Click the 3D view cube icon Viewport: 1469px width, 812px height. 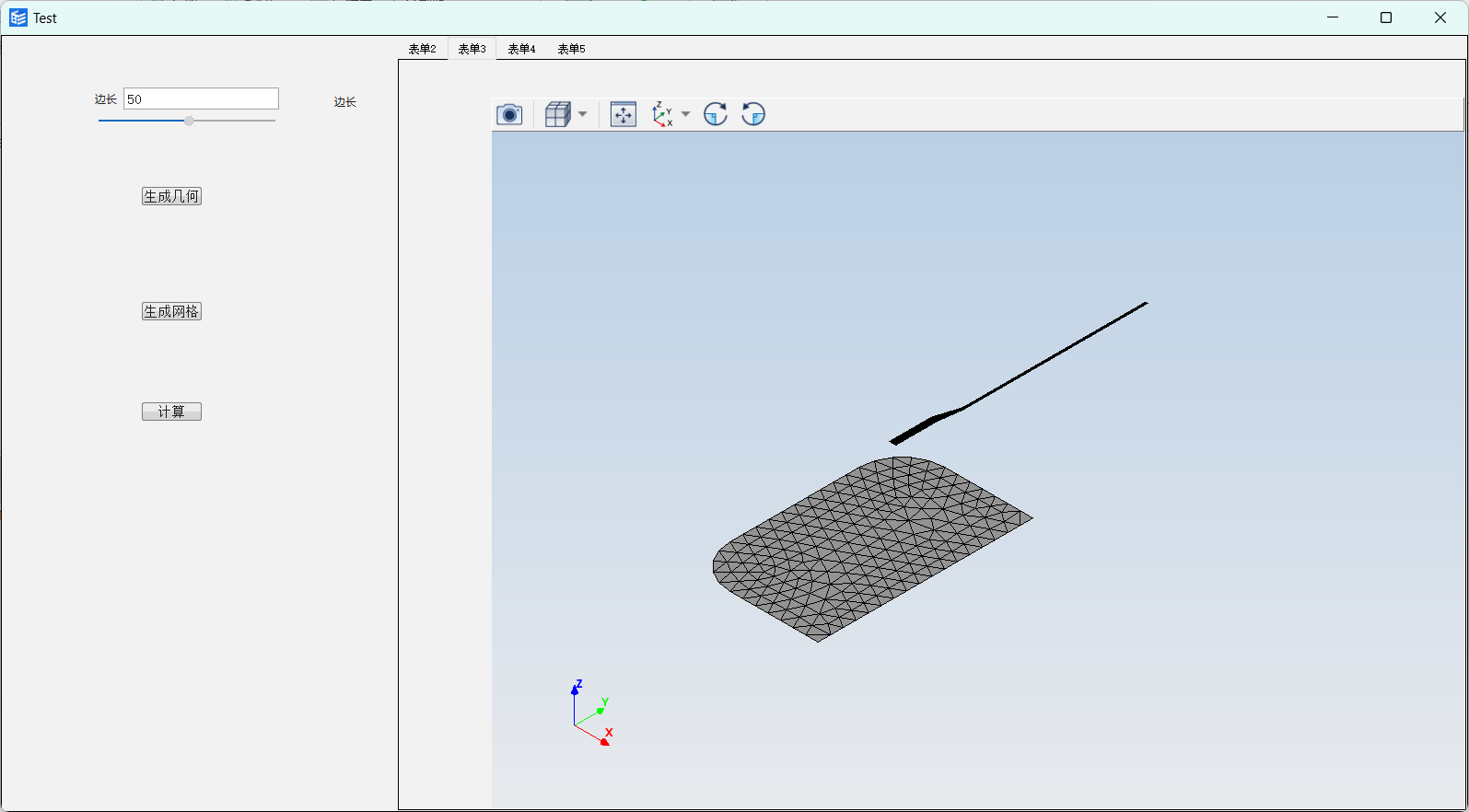click(x=558, y=114)
